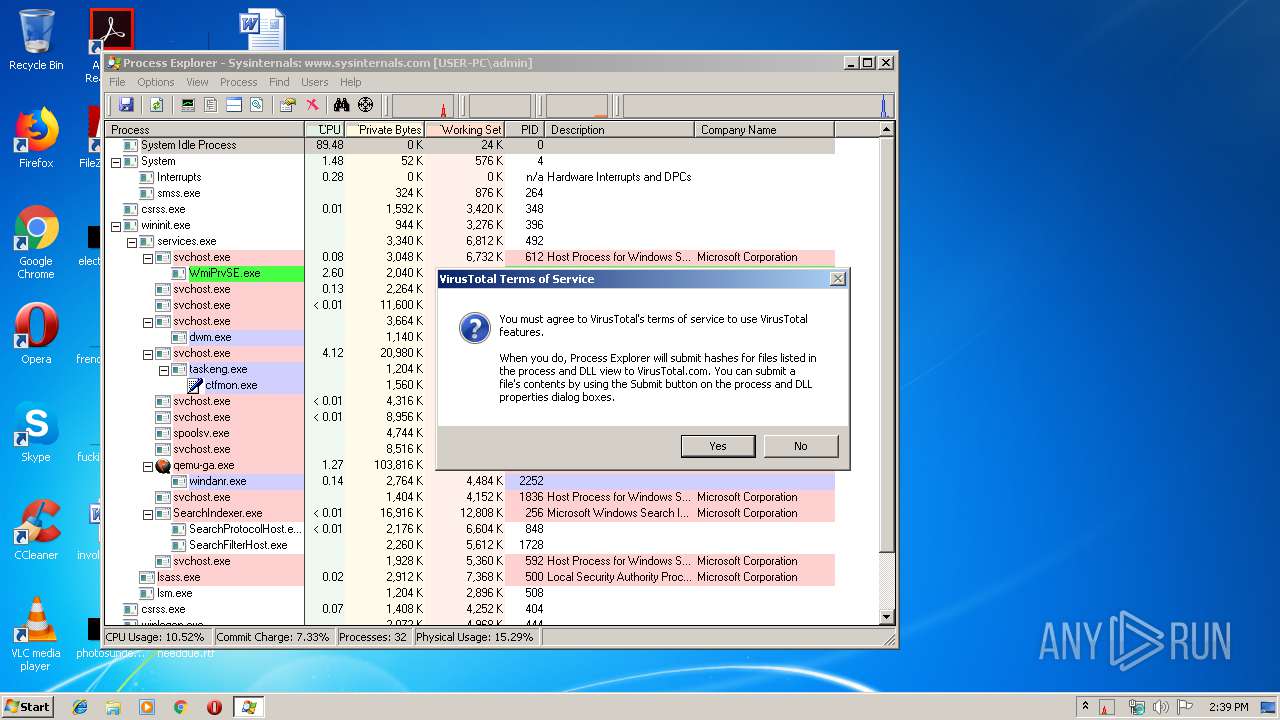Click the View DLLs/Handles toolbar icon
Screen dimensions: 1280x720
(x=256, y=105)
